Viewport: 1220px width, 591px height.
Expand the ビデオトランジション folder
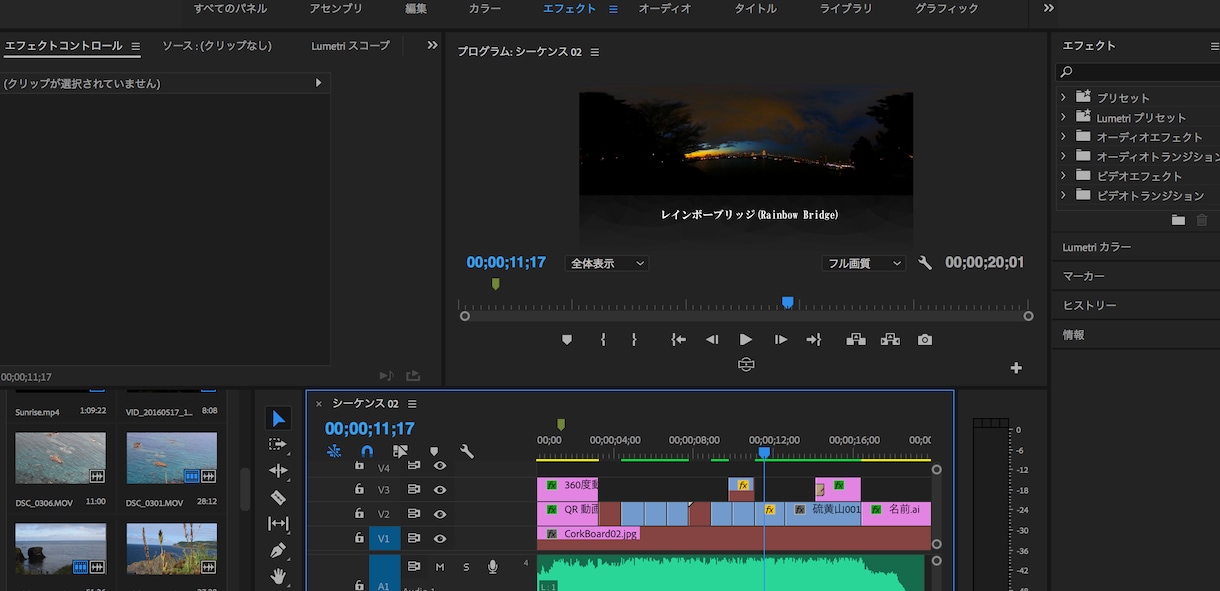pos(1063,195)
